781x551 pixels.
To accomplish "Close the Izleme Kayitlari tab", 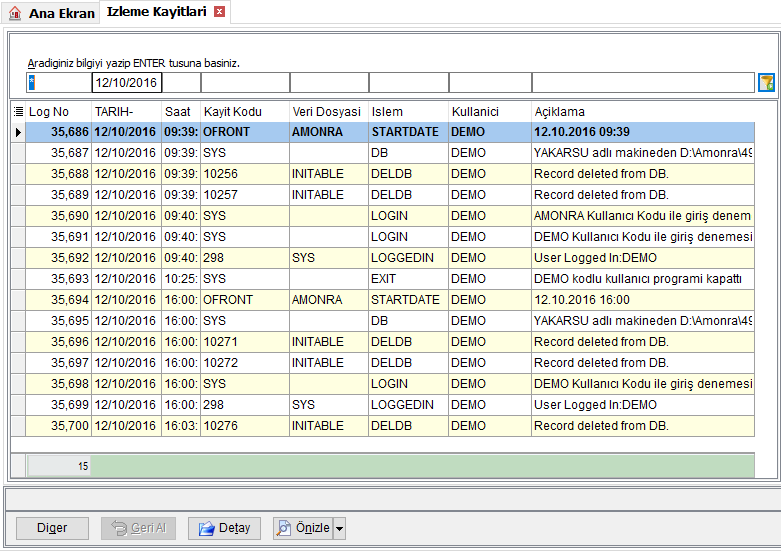I will coord(219,11).
